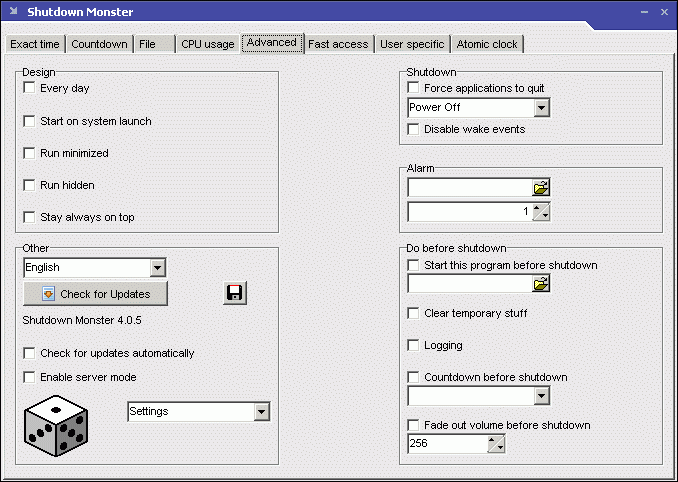Browse for program to start before shutdown
The width and height of the screenshot is (678, 482).
(541, 284)
